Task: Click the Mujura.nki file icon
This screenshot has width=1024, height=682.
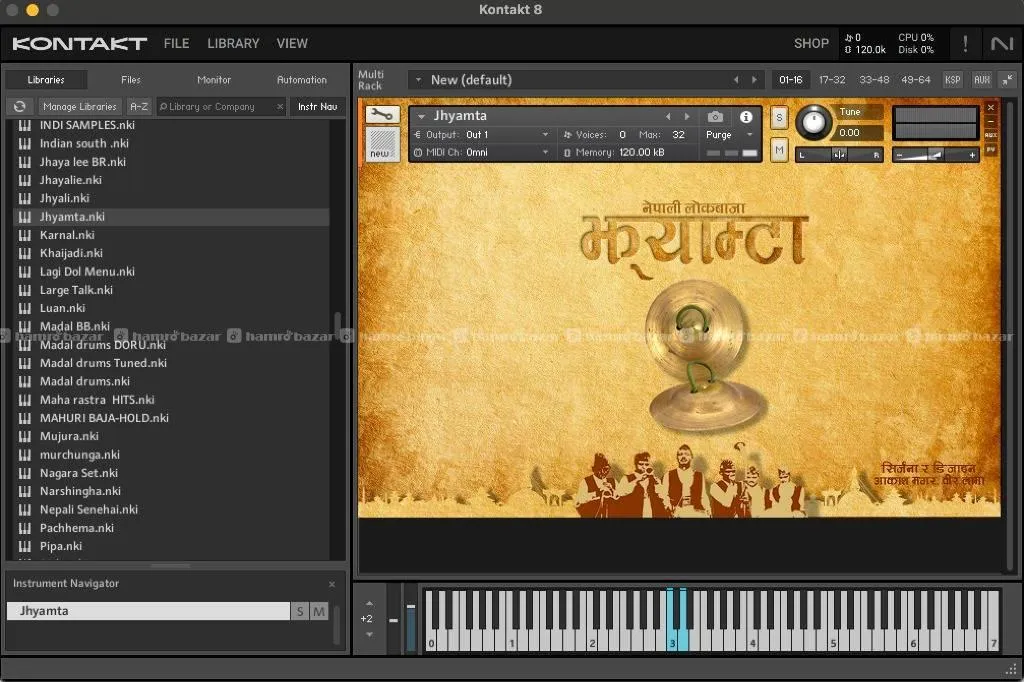Action: 25,436
